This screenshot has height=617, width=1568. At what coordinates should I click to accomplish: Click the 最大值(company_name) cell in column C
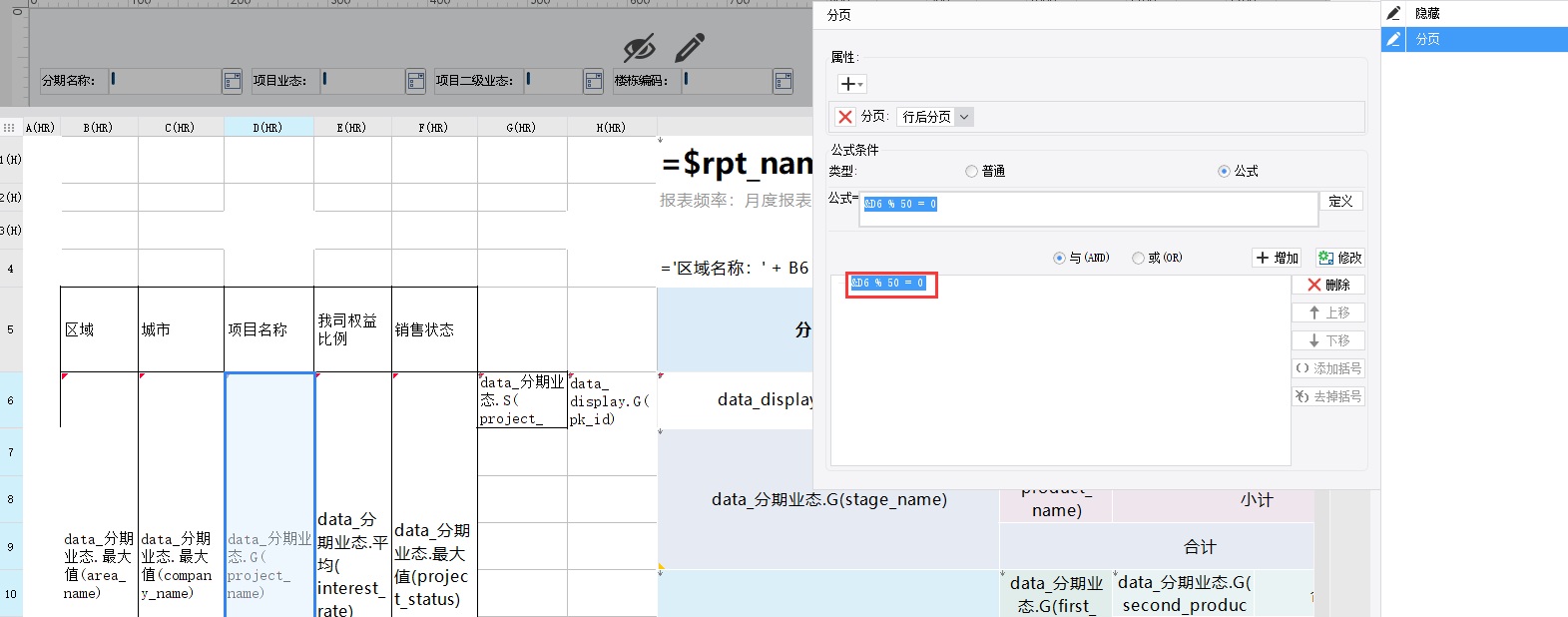(x=181, y=565)
